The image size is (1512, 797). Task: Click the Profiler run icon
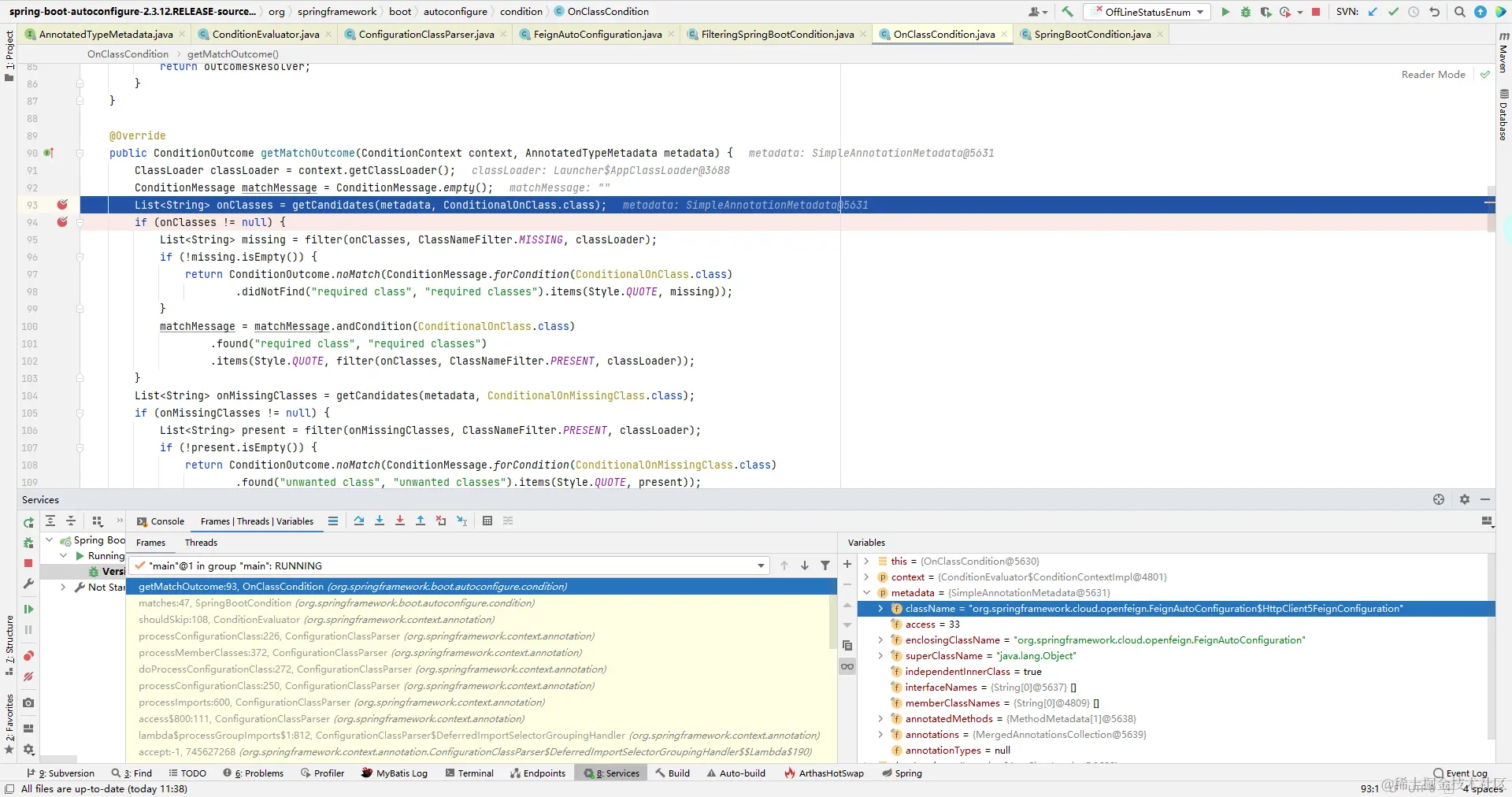[1285, 12]
